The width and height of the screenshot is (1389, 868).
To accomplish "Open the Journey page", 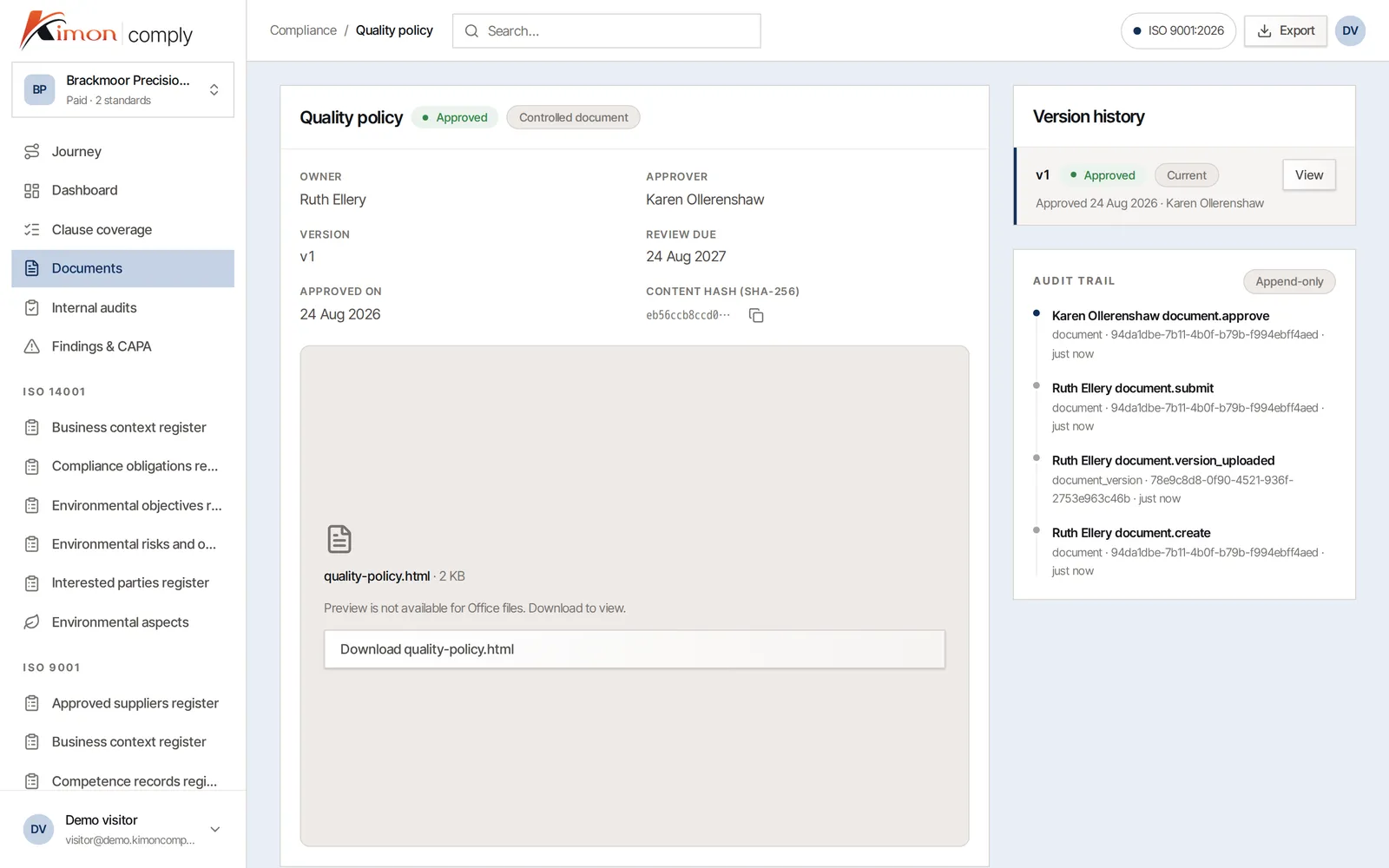I will (x=122, y=152).
